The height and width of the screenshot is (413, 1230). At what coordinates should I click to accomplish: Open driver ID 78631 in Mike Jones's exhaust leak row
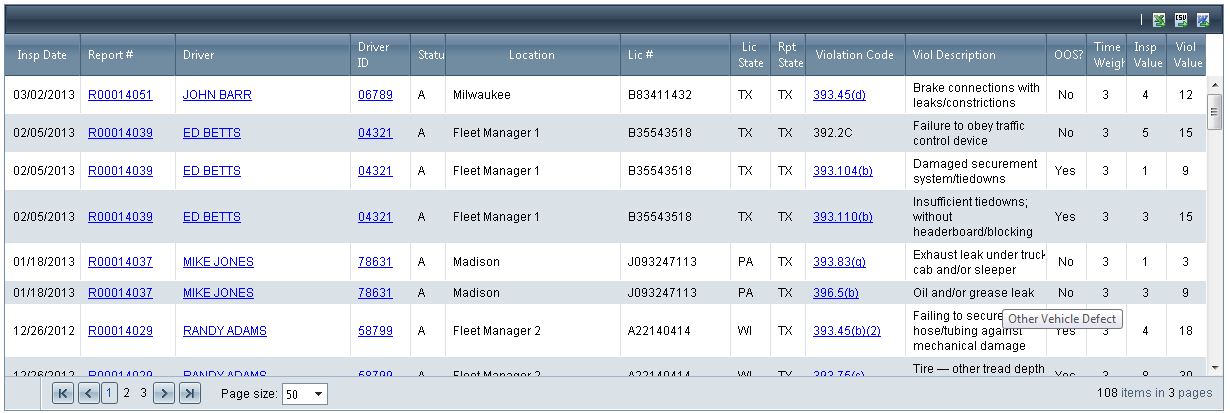coord(375,262)
